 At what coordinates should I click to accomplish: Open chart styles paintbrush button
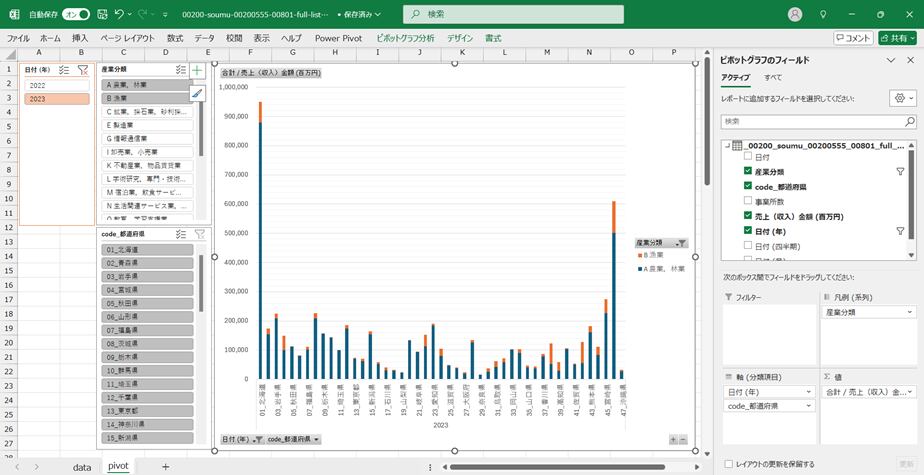click(x=197, y=93)
